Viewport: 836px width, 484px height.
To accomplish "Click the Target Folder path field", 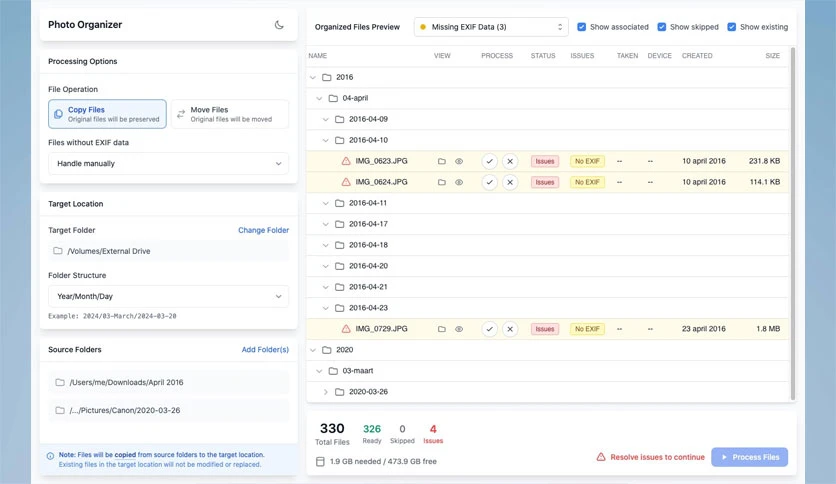I will click(168, 251).
